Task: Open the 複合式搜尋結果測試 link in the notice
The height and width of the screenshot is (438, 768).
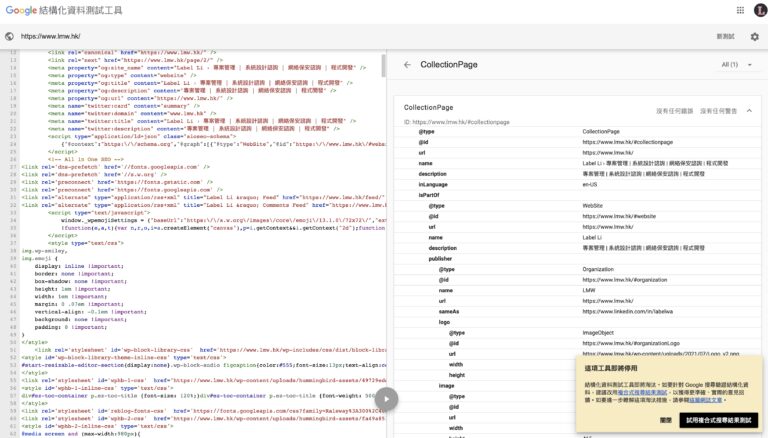Action: pos(642,392)
